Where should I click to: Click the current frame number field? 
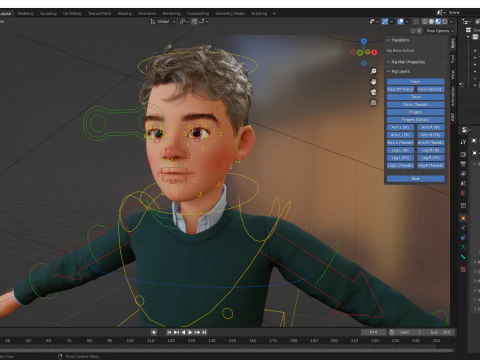[x=374, y=332]
